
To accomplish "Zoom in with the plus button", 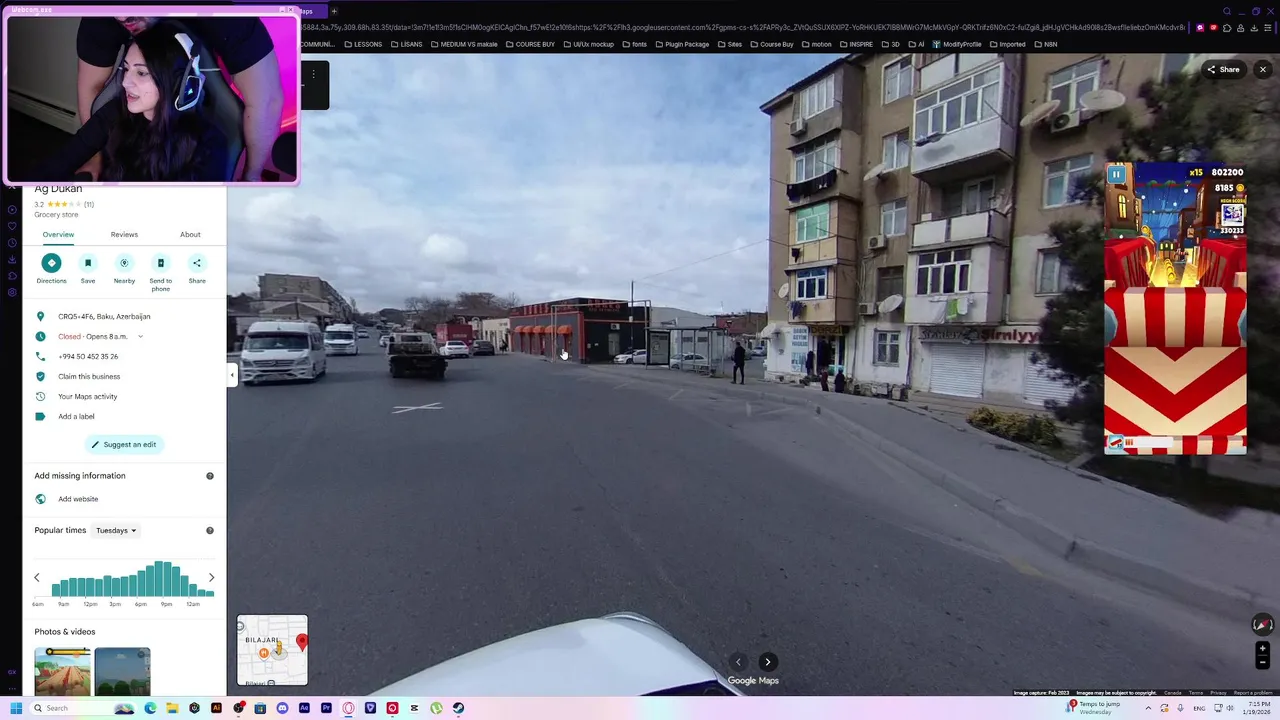I will [1262, 649].
